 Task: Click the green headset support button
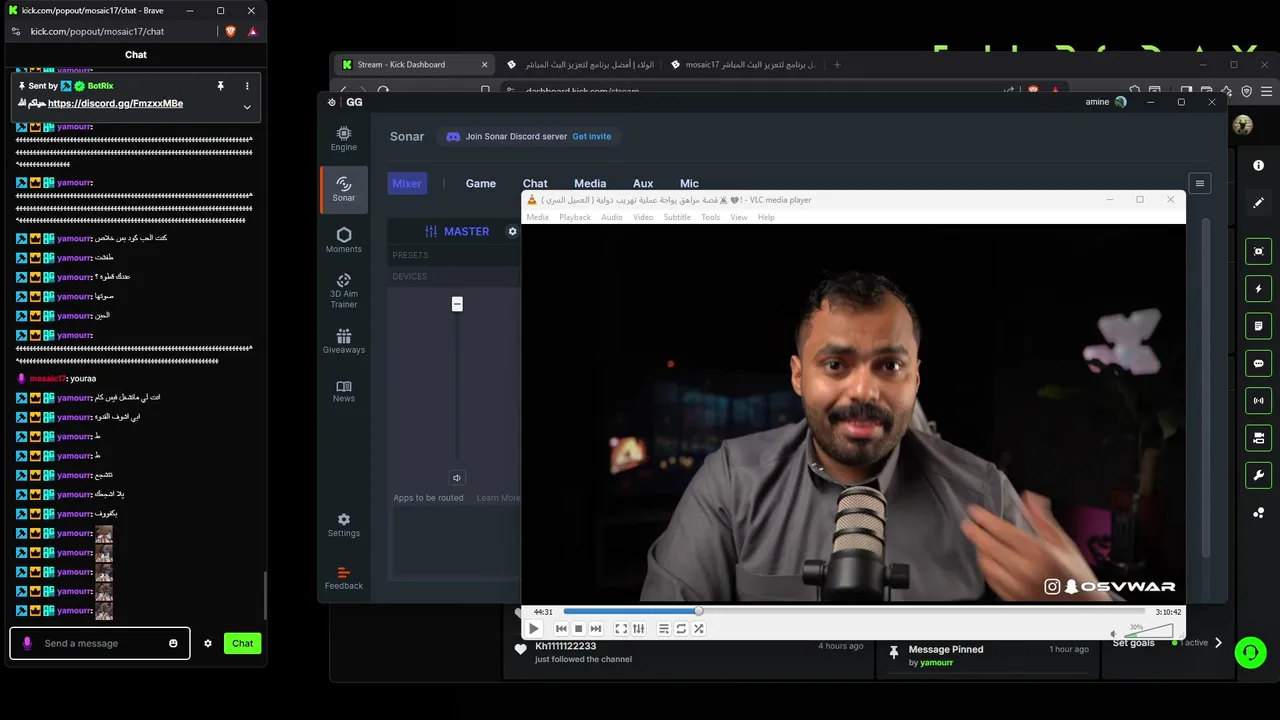pyautogui.click(x=1250, y=653)
